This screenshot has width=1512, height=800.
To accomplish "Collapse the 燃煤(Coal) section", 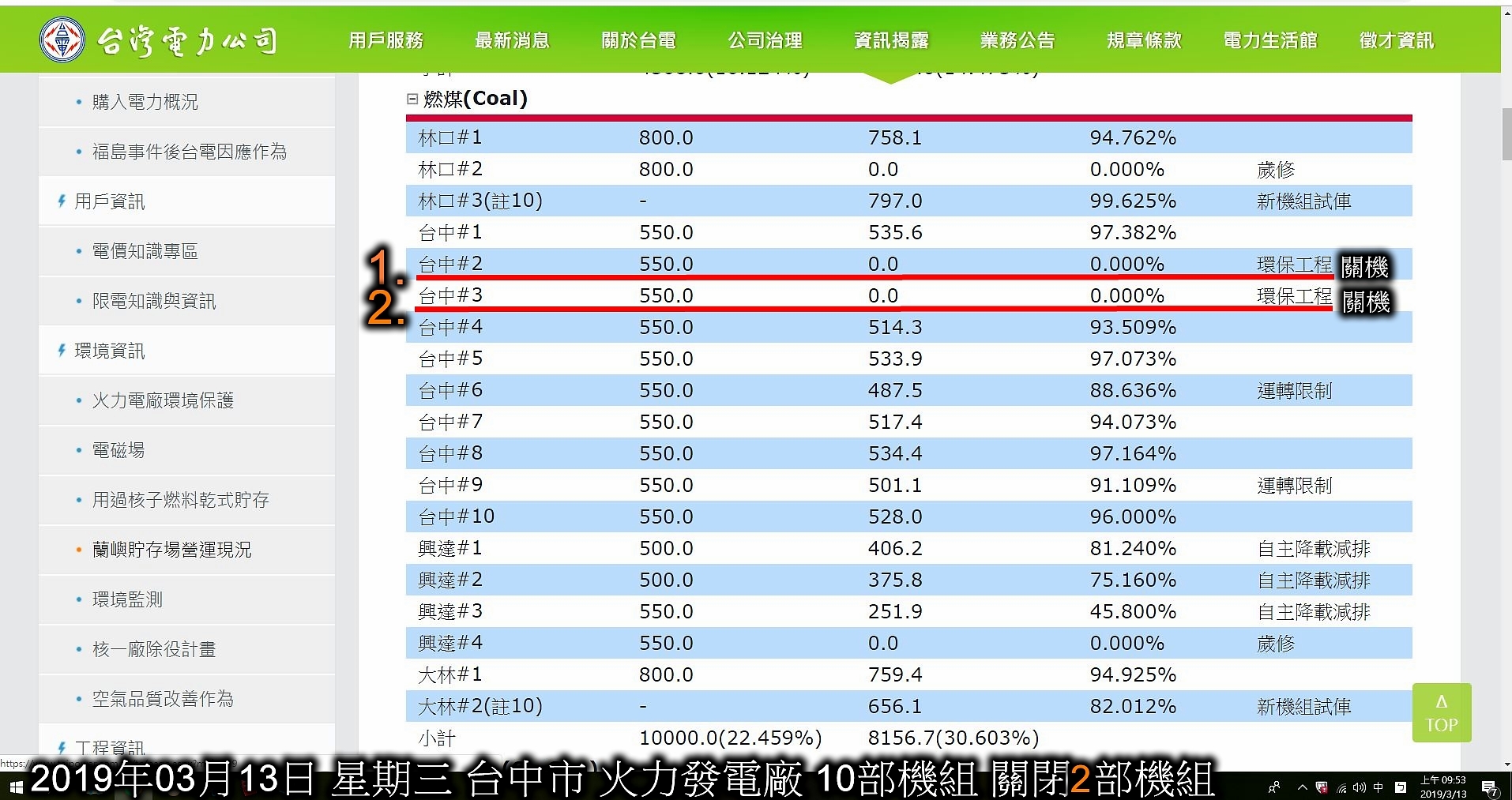I will coord(412,99).
